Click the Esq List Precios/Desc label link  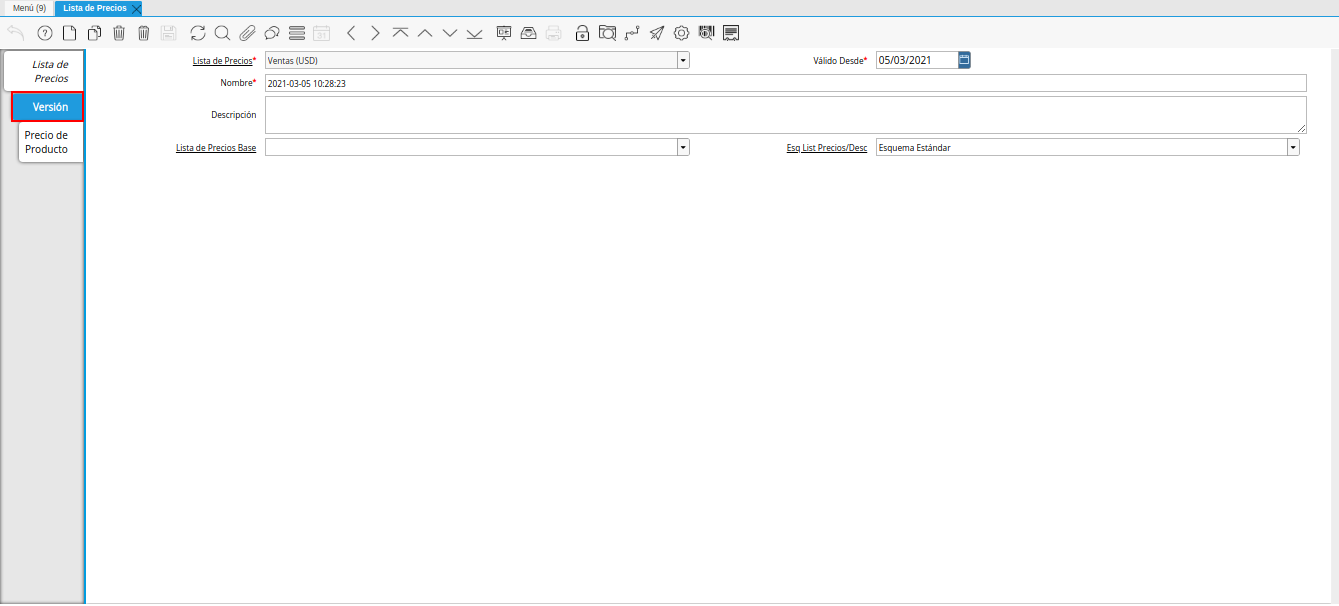point(827,148)
